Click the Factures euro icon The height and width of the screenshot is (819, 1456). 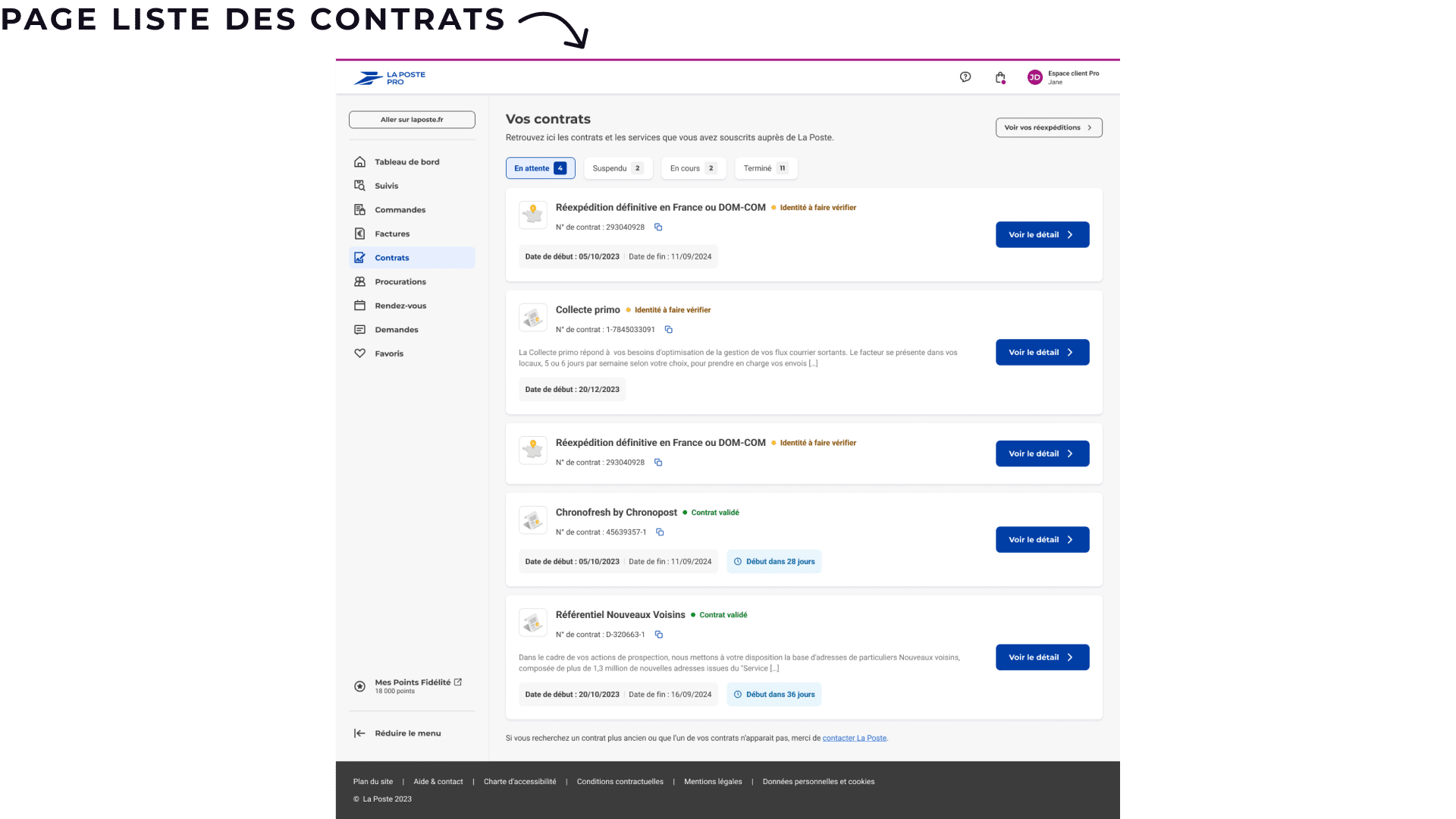[x=360, y=234]
